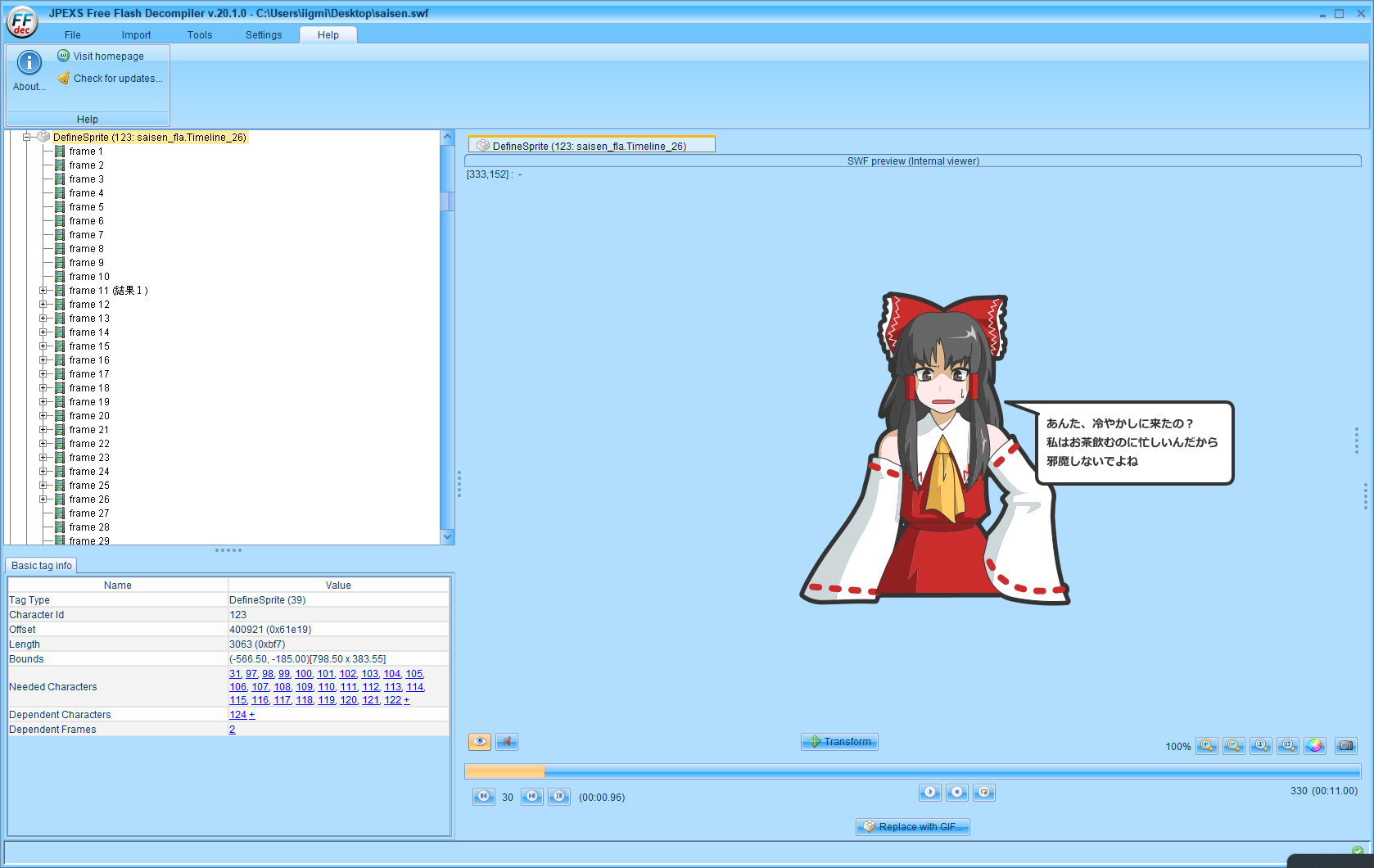The image size is (1374, 868).
Task: Click tree scrollbar down arrow
Action: pos(447,537)
